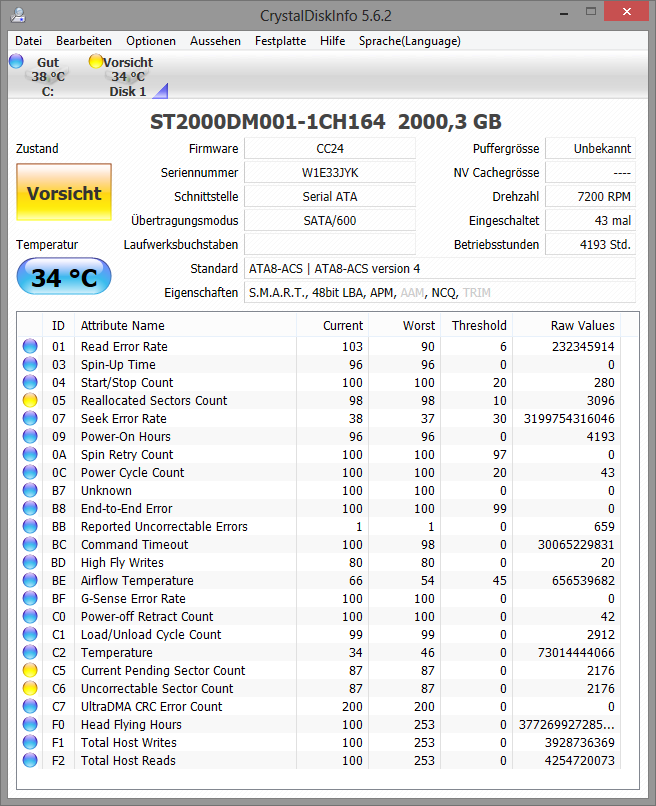
Task: Click the blue status icon for Start/Stop Count
Action: point(30,382)
